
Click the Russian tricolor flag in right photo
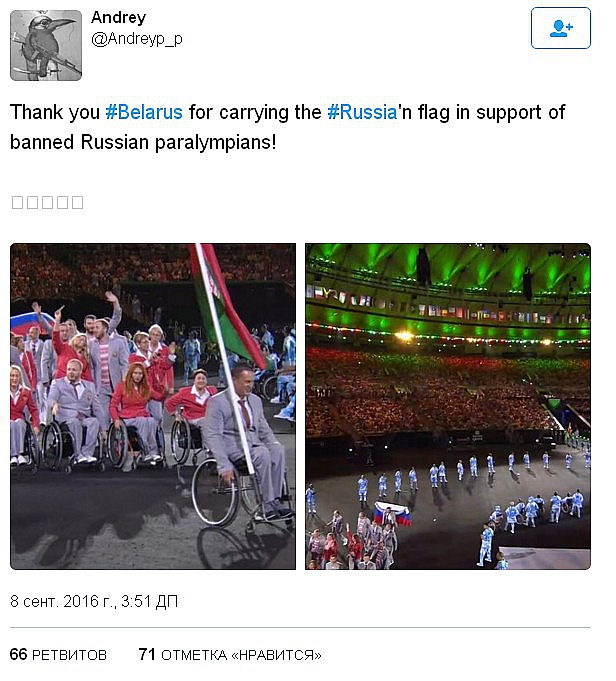click(393, 515)
